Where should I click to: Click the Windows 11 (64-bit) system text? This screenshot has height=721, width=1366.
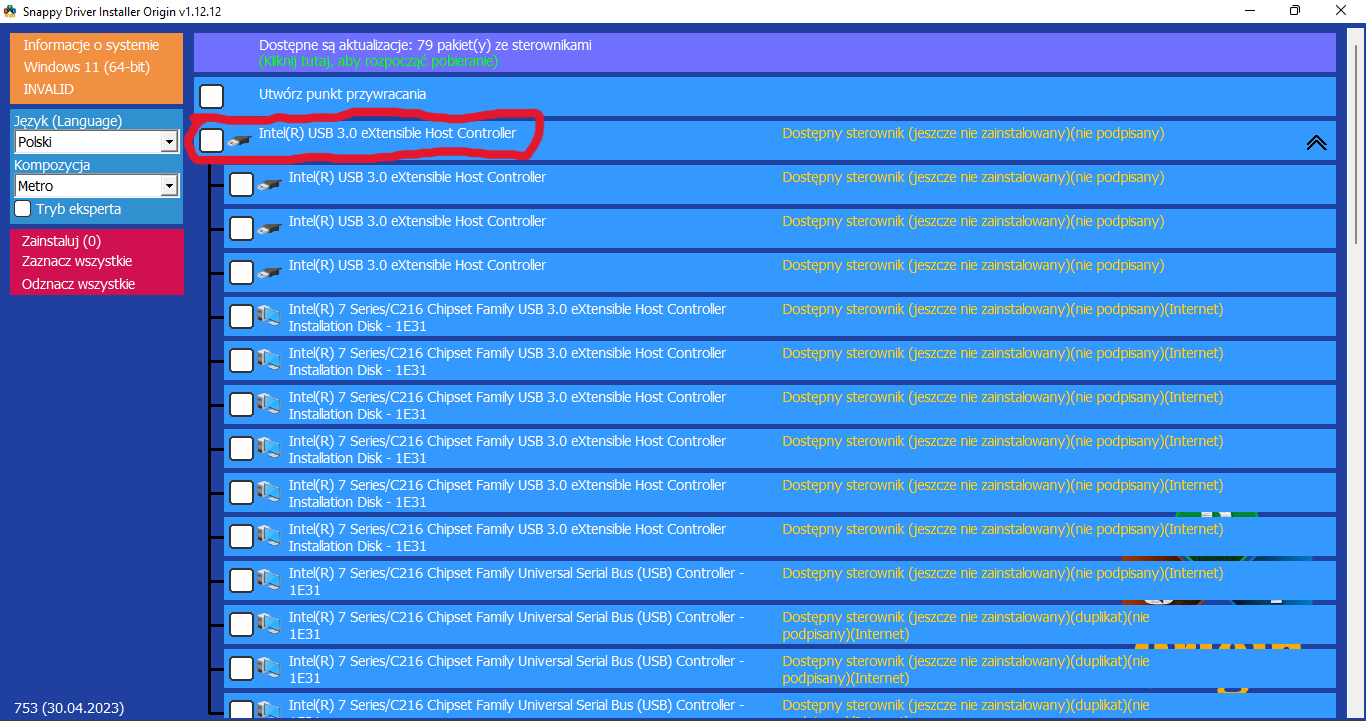coord(87,67)
